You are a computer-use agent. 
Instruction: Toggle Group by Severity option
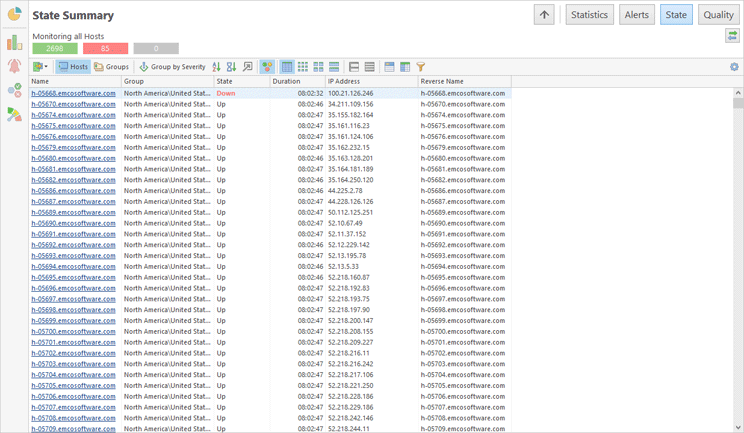point(172,67)
